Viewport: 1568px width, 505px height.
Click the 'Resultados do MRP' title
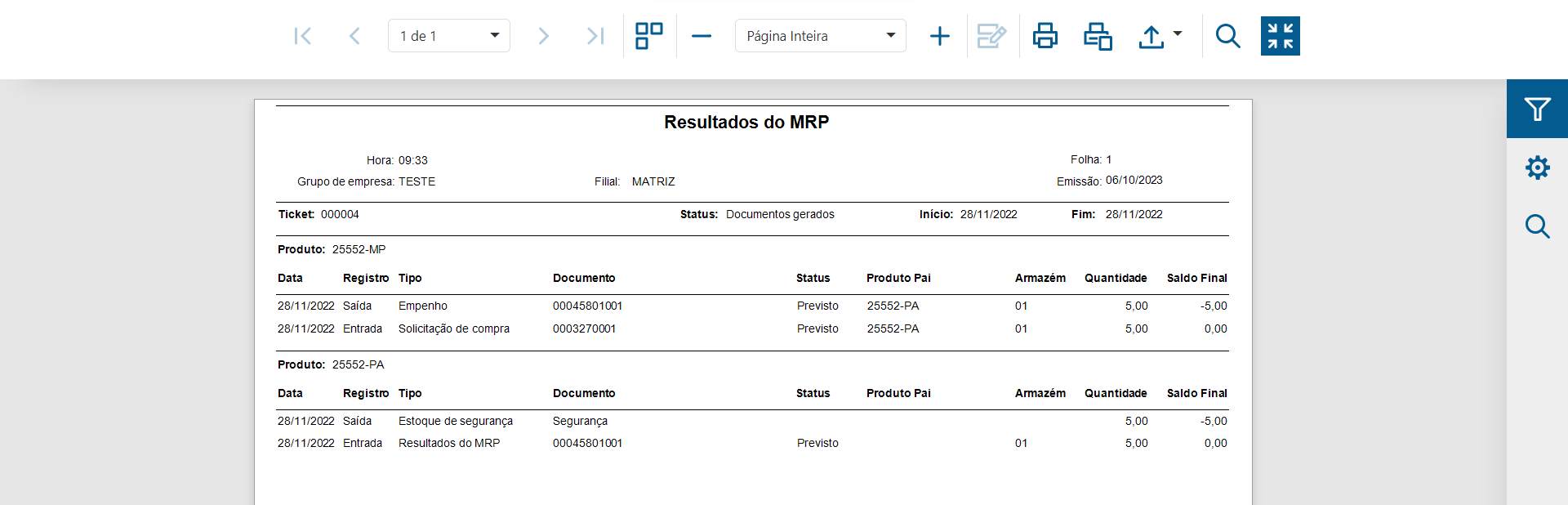pos(746,122)
